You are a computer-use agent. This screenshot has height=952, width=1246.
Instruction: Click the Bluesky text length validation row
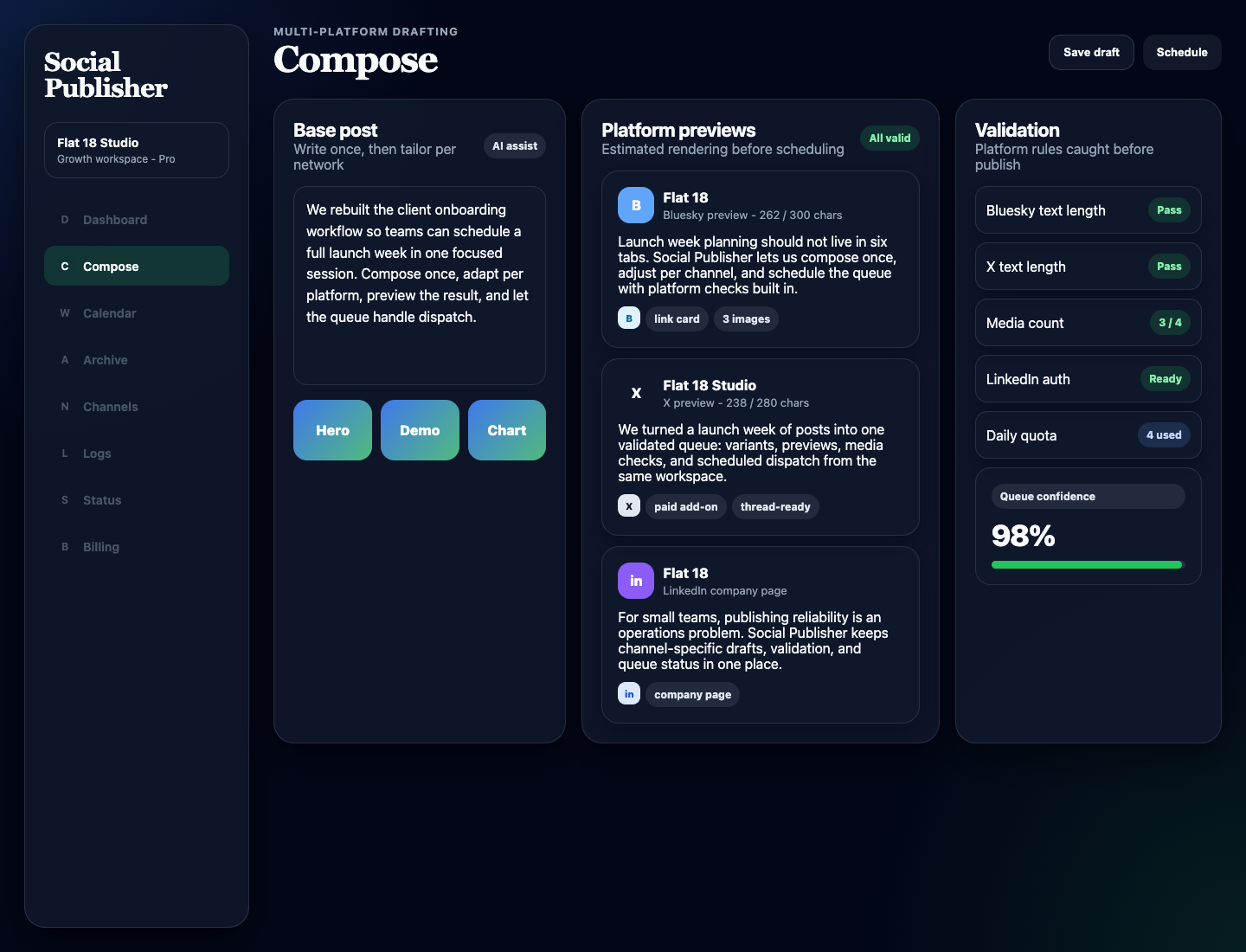(1089, 210)
